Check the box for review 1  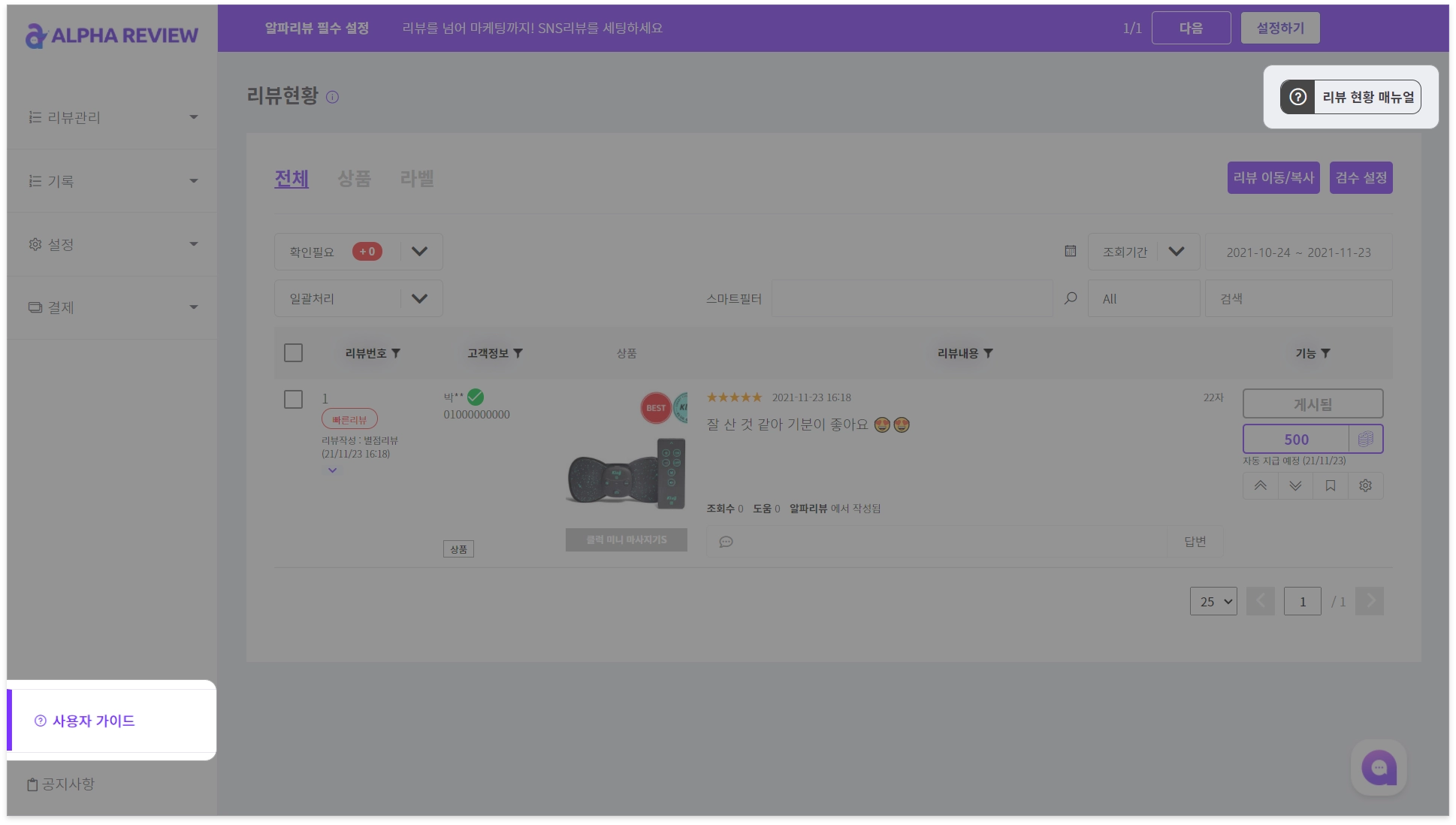coord(293,399)
